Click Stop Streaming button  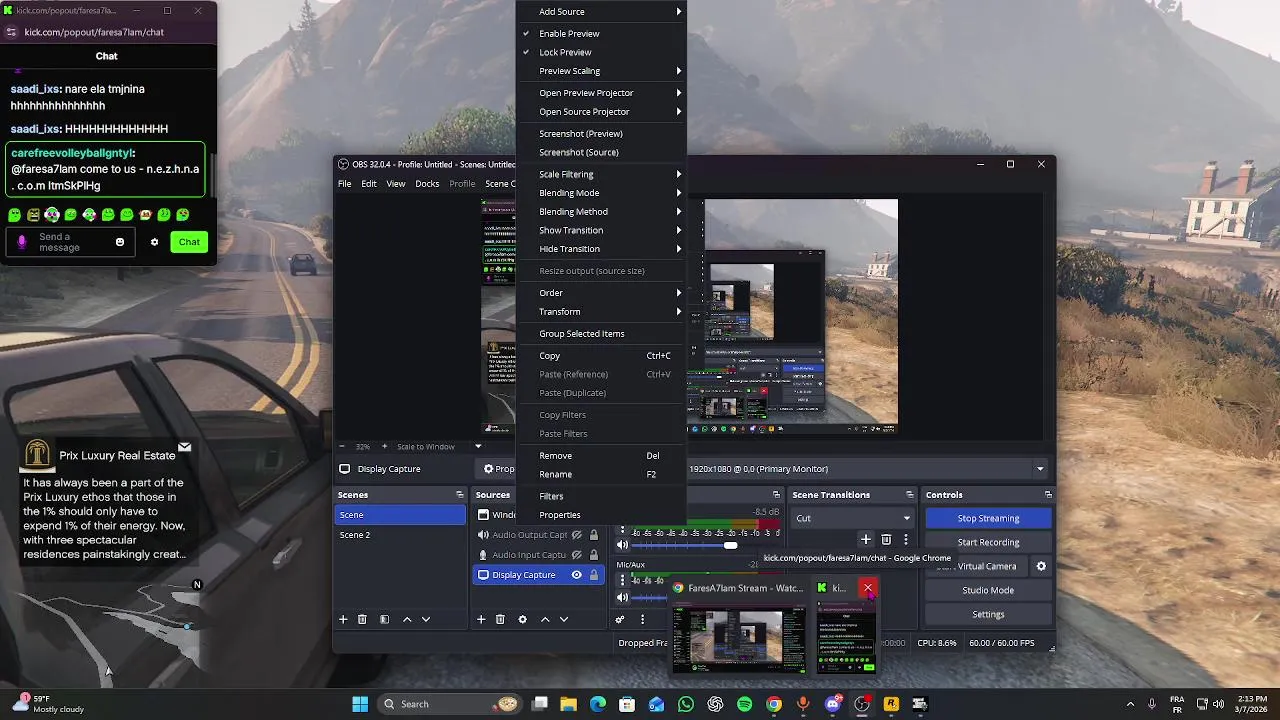point(988,518)
